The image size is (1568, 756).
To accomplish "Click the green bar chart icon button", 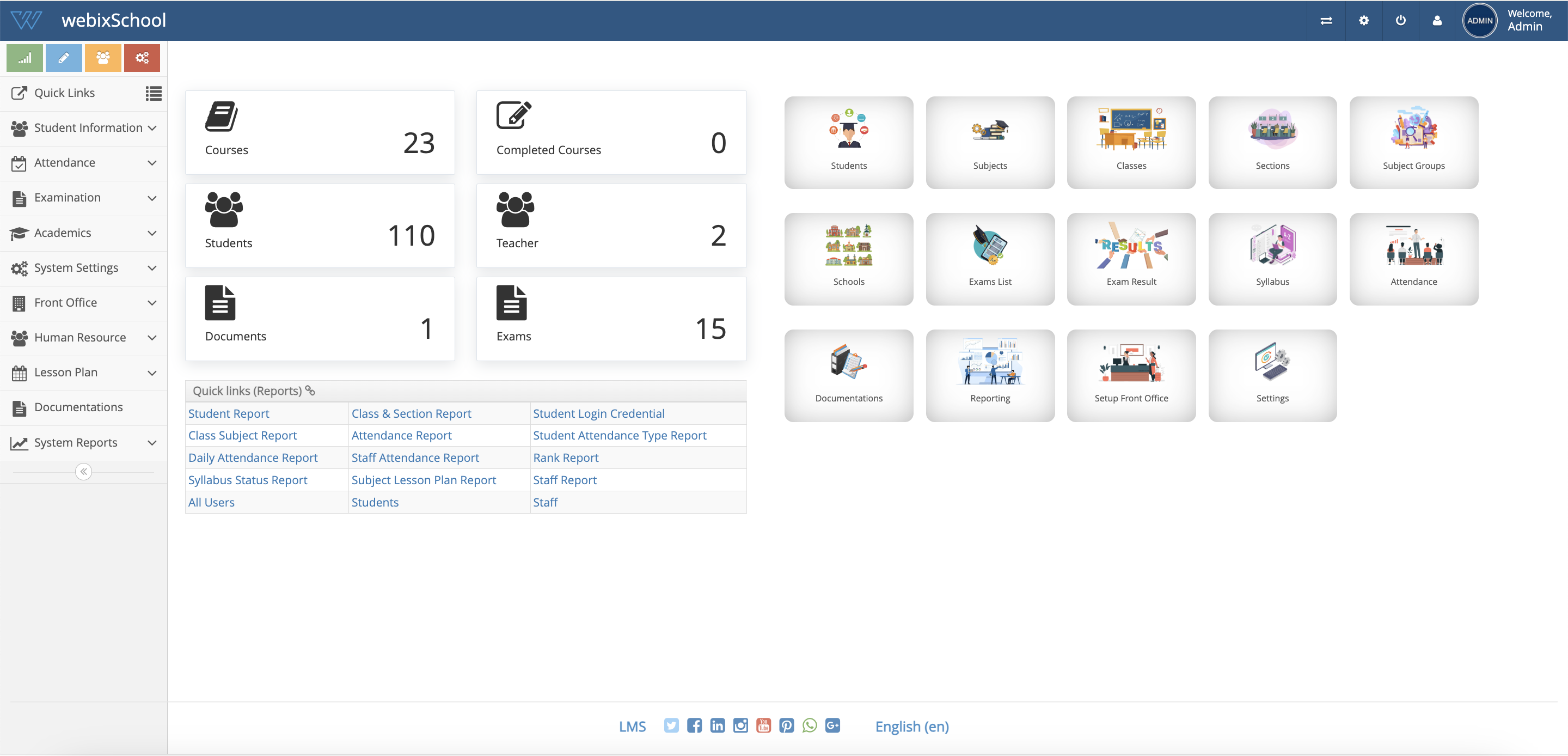I will coord(24,58).
